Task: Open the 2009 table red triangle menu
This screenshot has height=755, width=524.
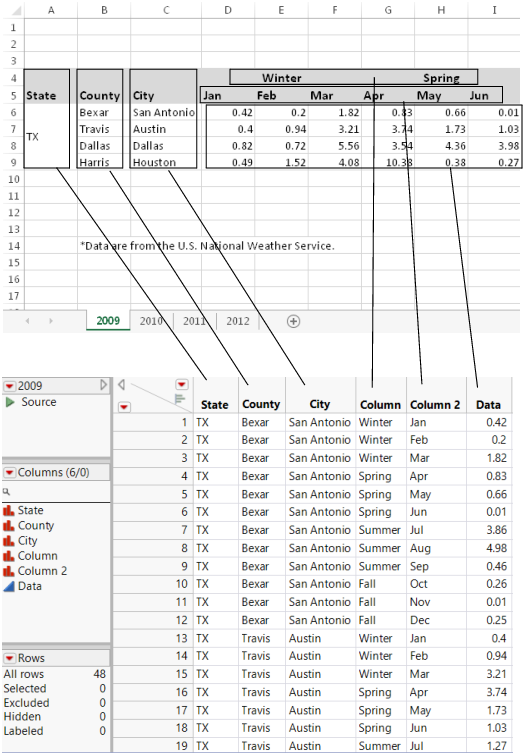Action: 10,386
